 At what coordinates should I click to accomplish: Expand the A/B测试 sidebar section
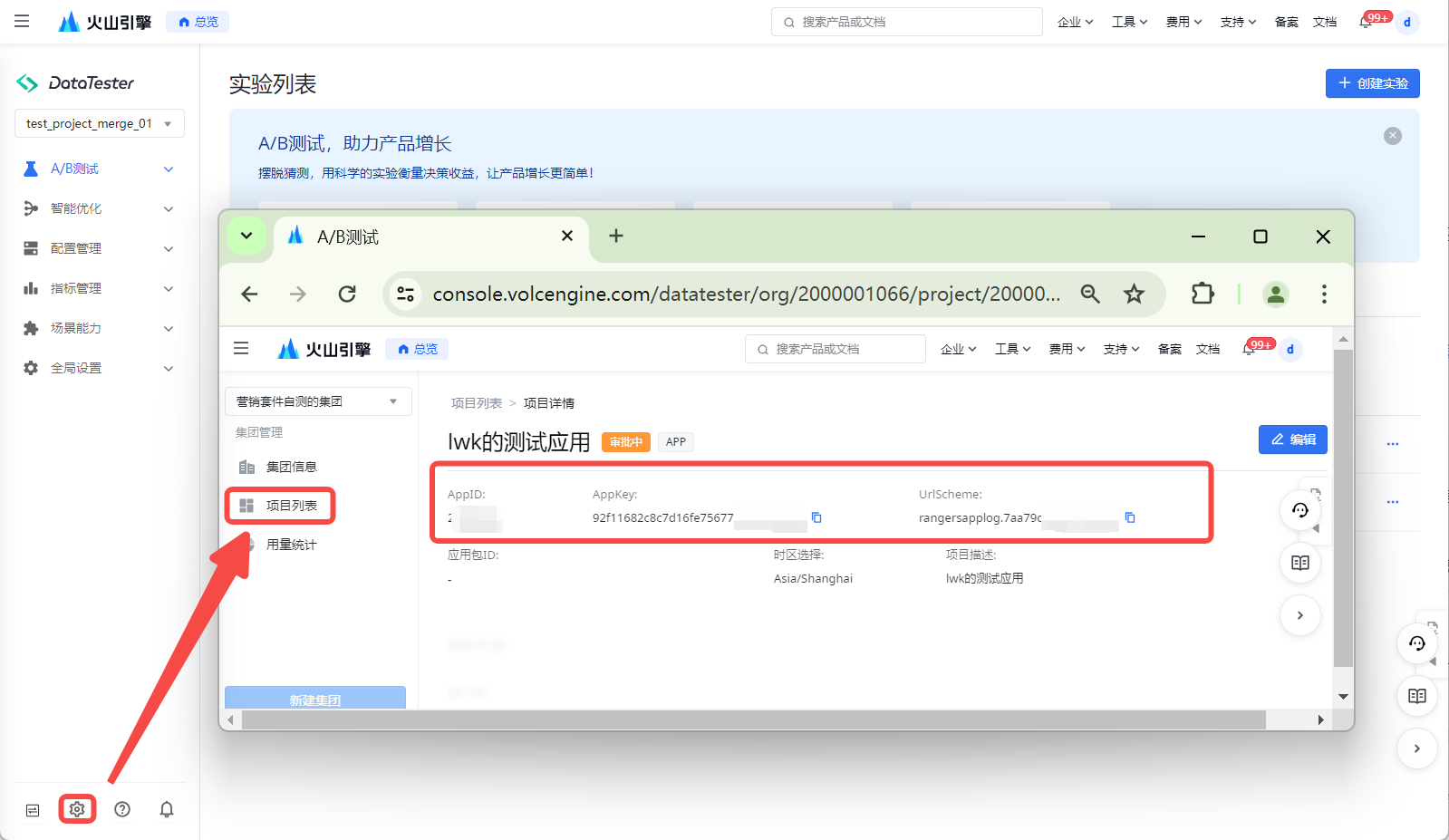coord(100,169)
